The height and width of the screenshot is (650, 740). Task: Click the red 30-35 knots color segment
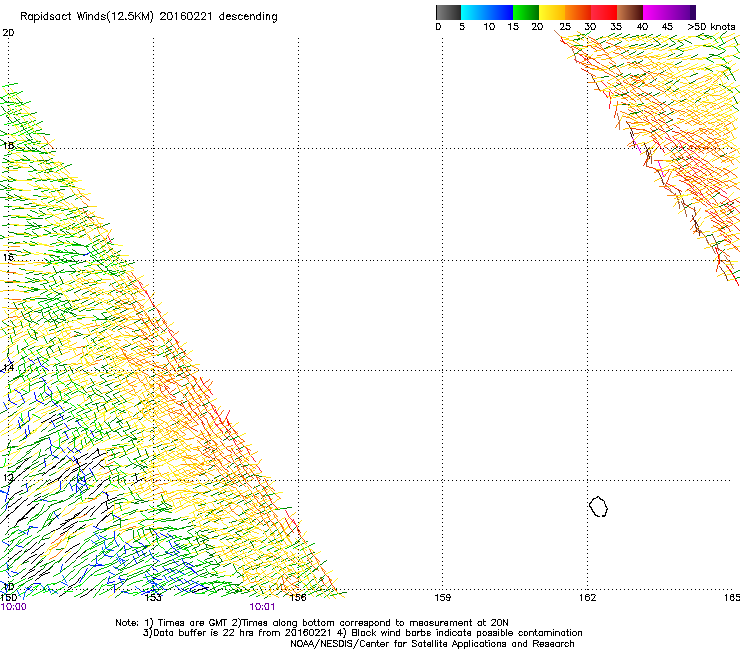pyautogui.click(x=604, y=12)
